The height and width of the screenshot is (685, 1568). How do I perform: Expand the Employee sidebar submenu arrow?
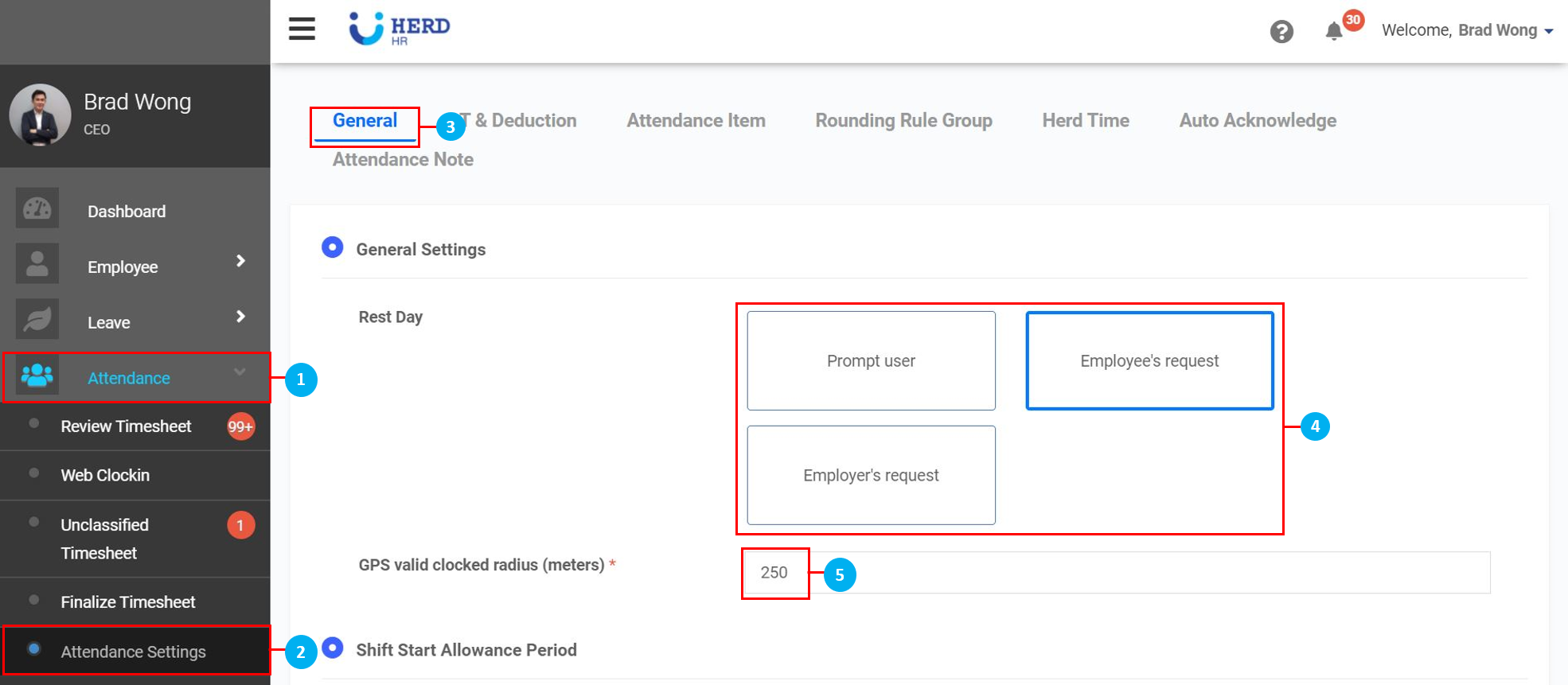click(x=240, y=262)
